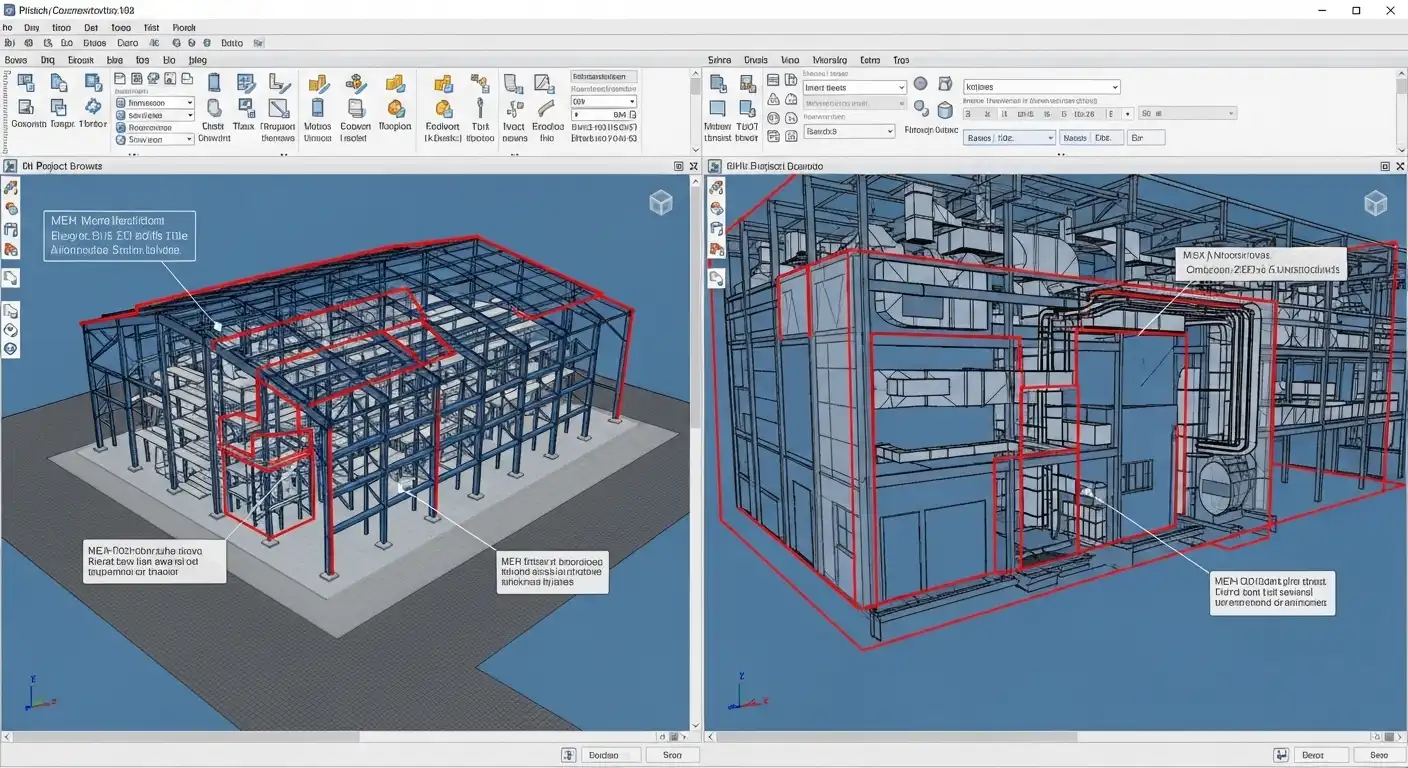Toggle the radio button beside Sovrieke
Image resolution: width=1408 pixels, height=768 pixels.
[121, 115]
